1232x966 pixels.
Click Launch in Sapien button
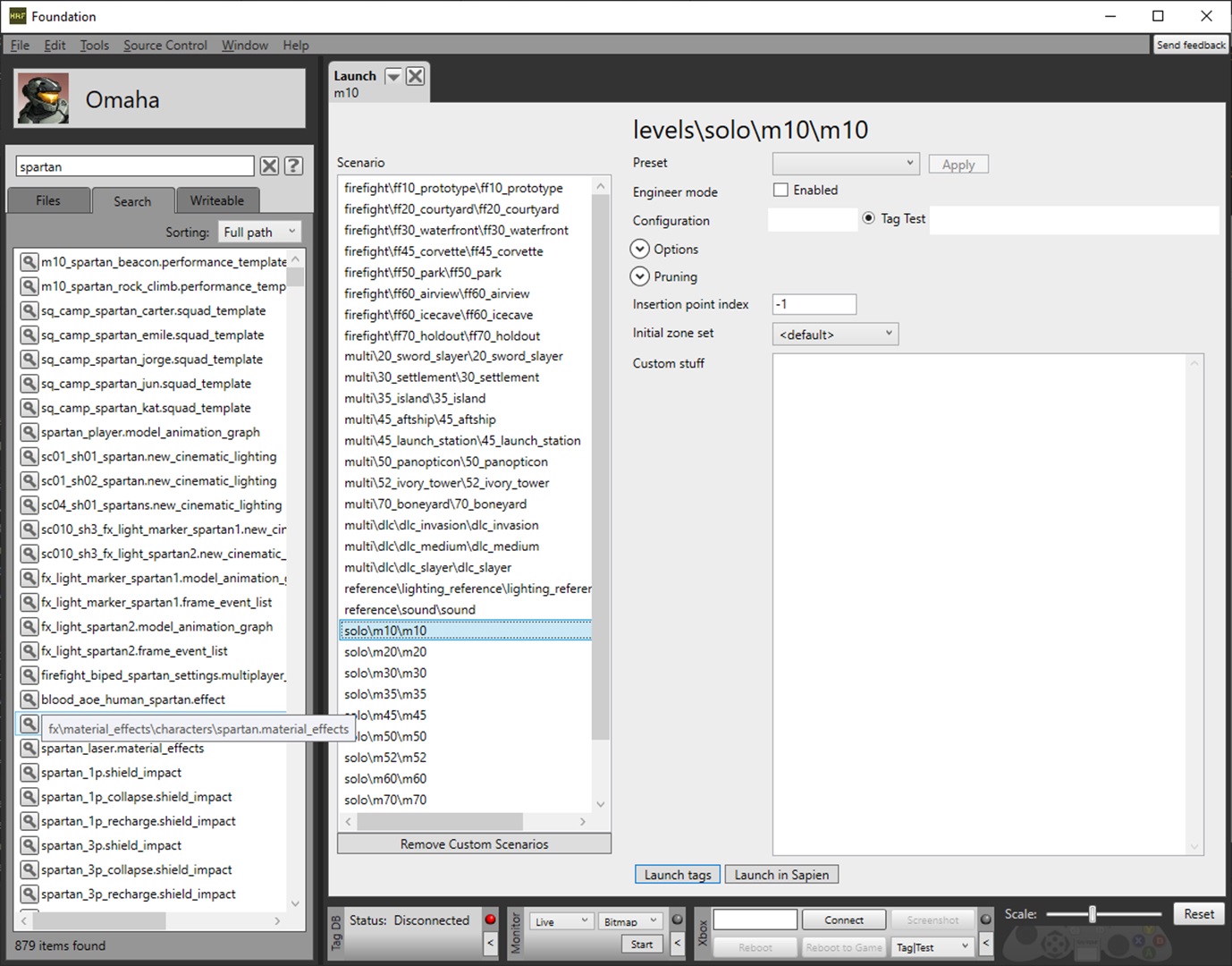coord(781,875)
